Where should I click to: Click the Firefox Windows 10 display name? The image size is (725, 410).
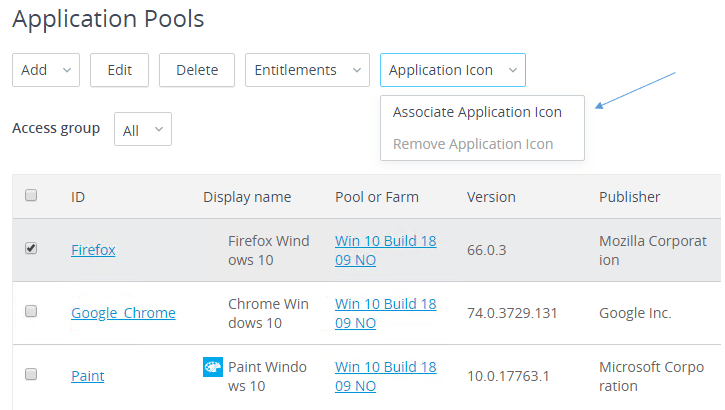click(269, 250)
